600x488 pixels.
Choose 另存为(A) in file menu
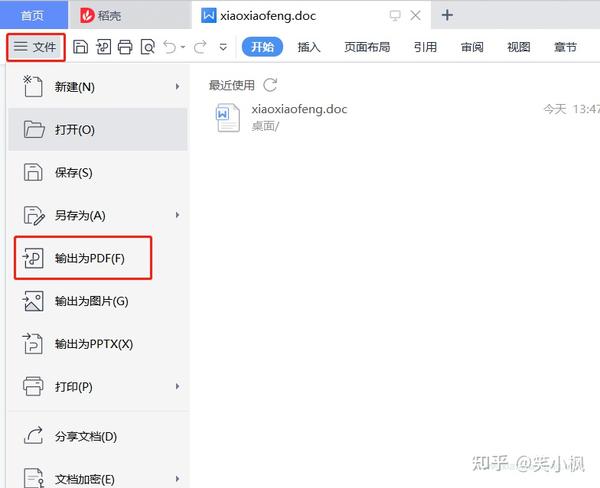(x=98, y=215)
